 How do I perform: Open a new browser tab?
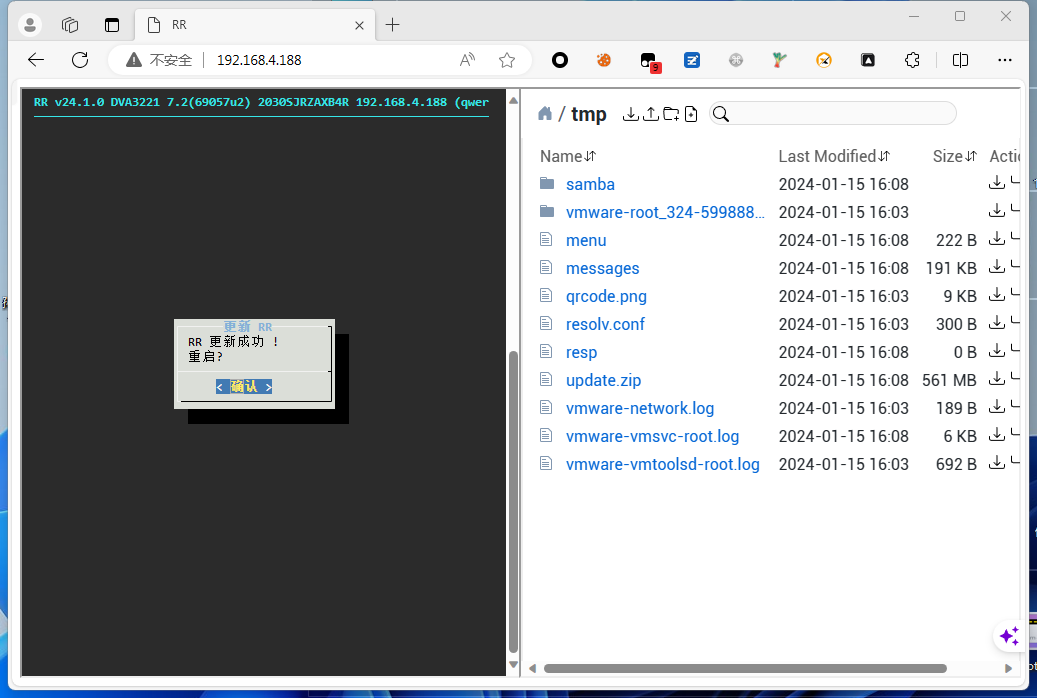click(x=392, y=25)
